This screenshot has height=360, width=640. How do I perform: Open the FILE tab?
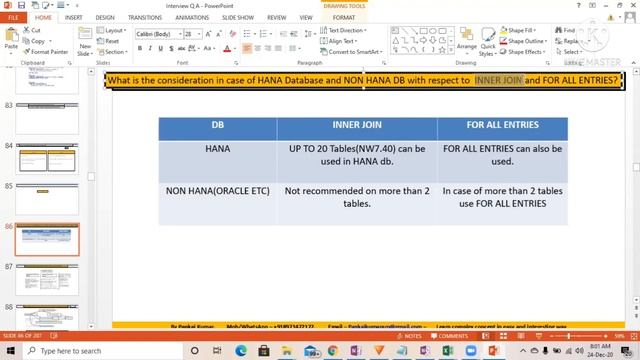pyautogui.click(x=13, y=18)
